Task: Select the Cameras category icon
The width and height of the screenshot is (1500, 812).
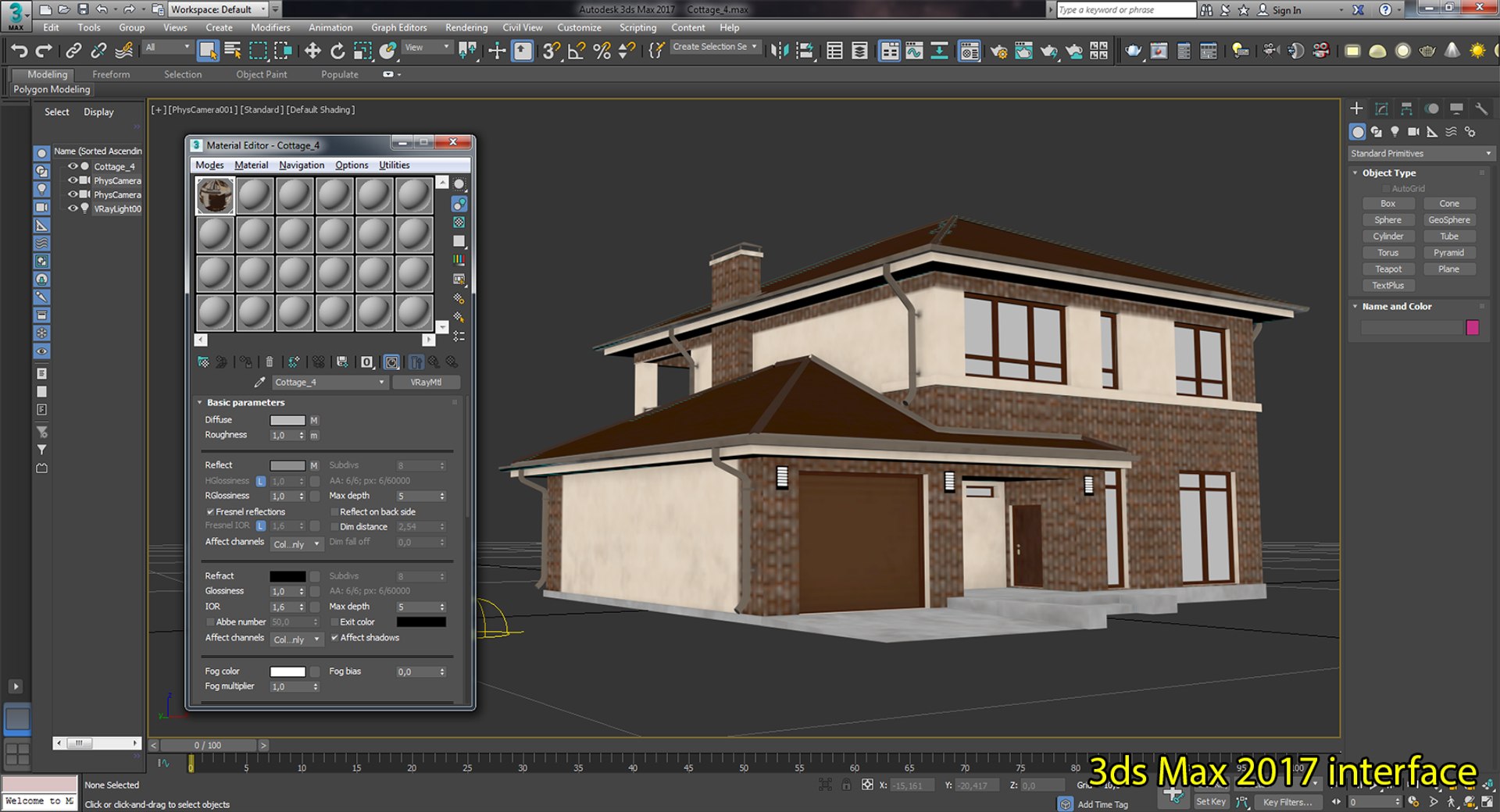Action: click(x=1413, y=132)
